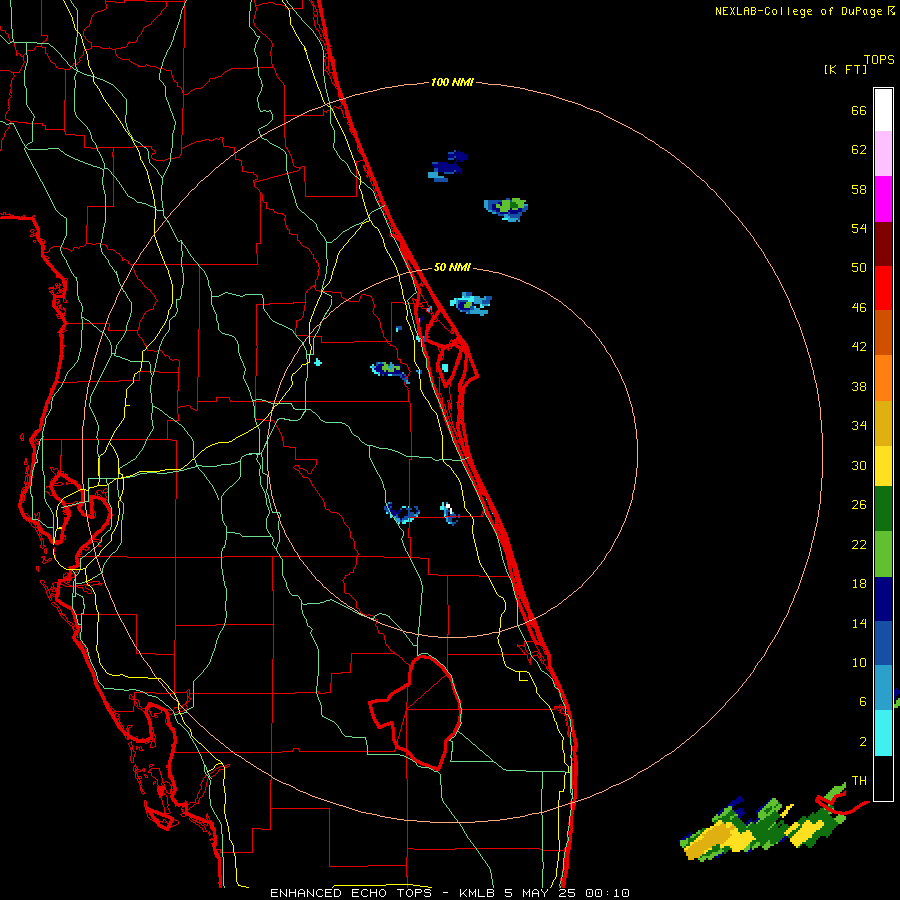Click the legend value 42
The width and height of the screenshot is (900, 900).
click(859, 347)
